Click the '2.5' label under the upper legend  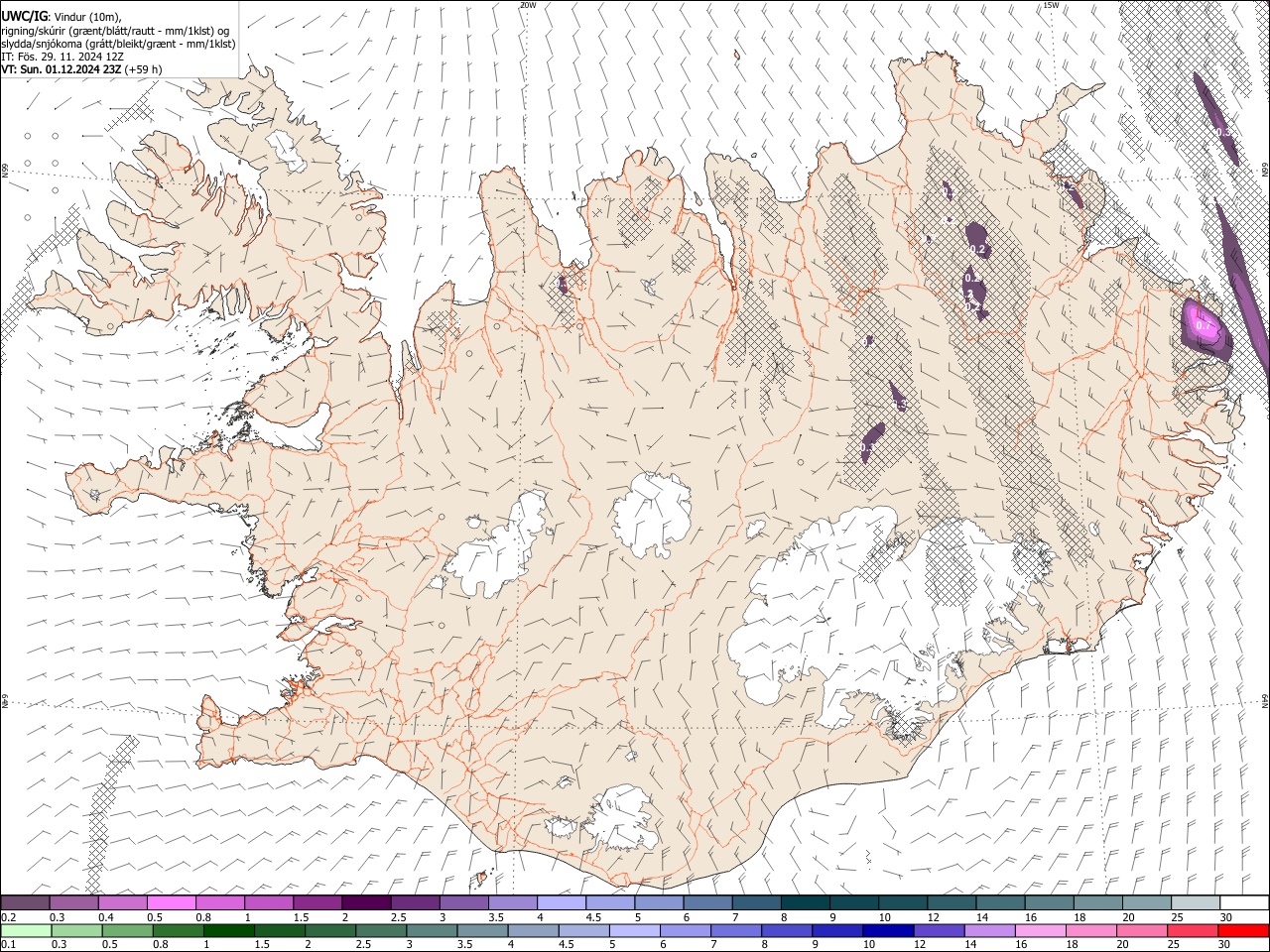(x=398, y=916)
